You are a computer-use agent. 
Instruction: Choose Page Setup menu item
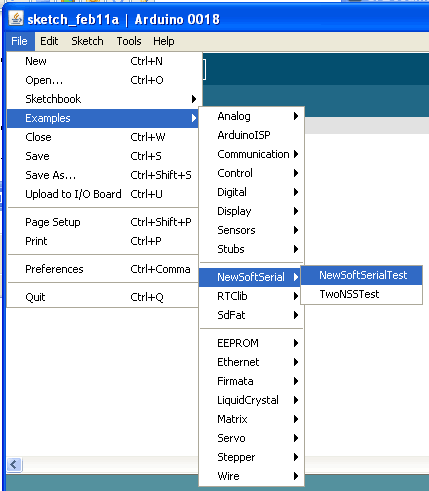coord(103,222)
